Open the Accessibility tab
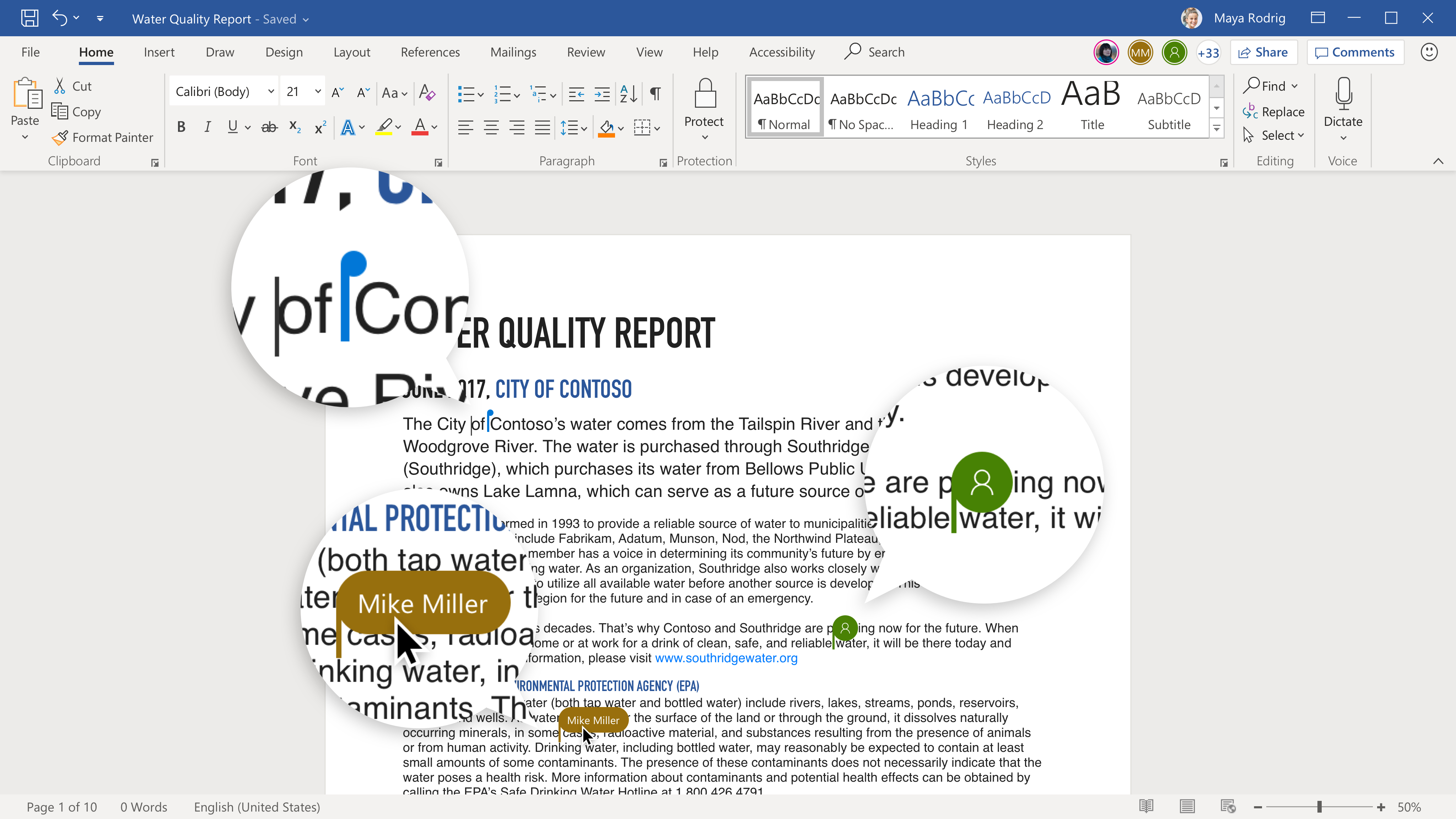Screen dimensions: 1456x819 pos(782,52)
